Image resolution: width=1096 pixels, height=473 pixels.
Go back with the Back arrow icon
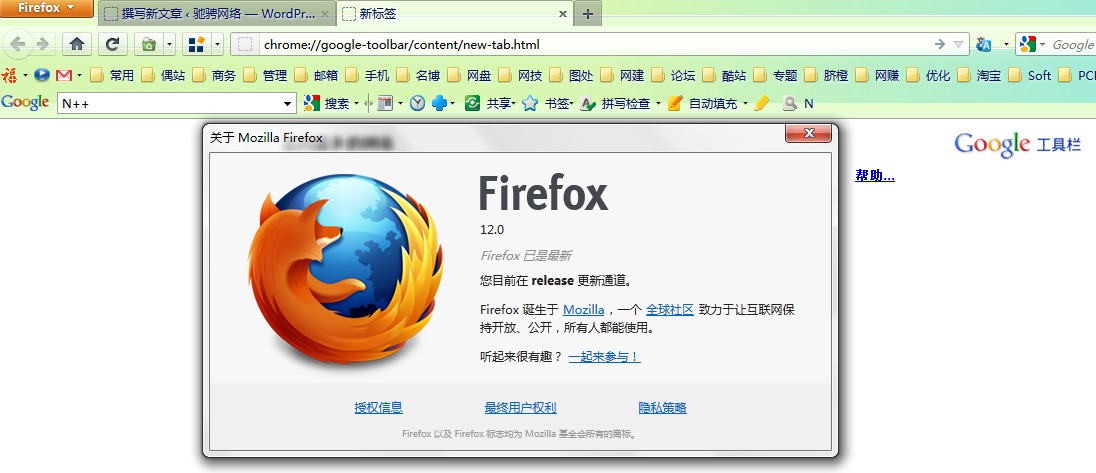(x=17, y=44)
